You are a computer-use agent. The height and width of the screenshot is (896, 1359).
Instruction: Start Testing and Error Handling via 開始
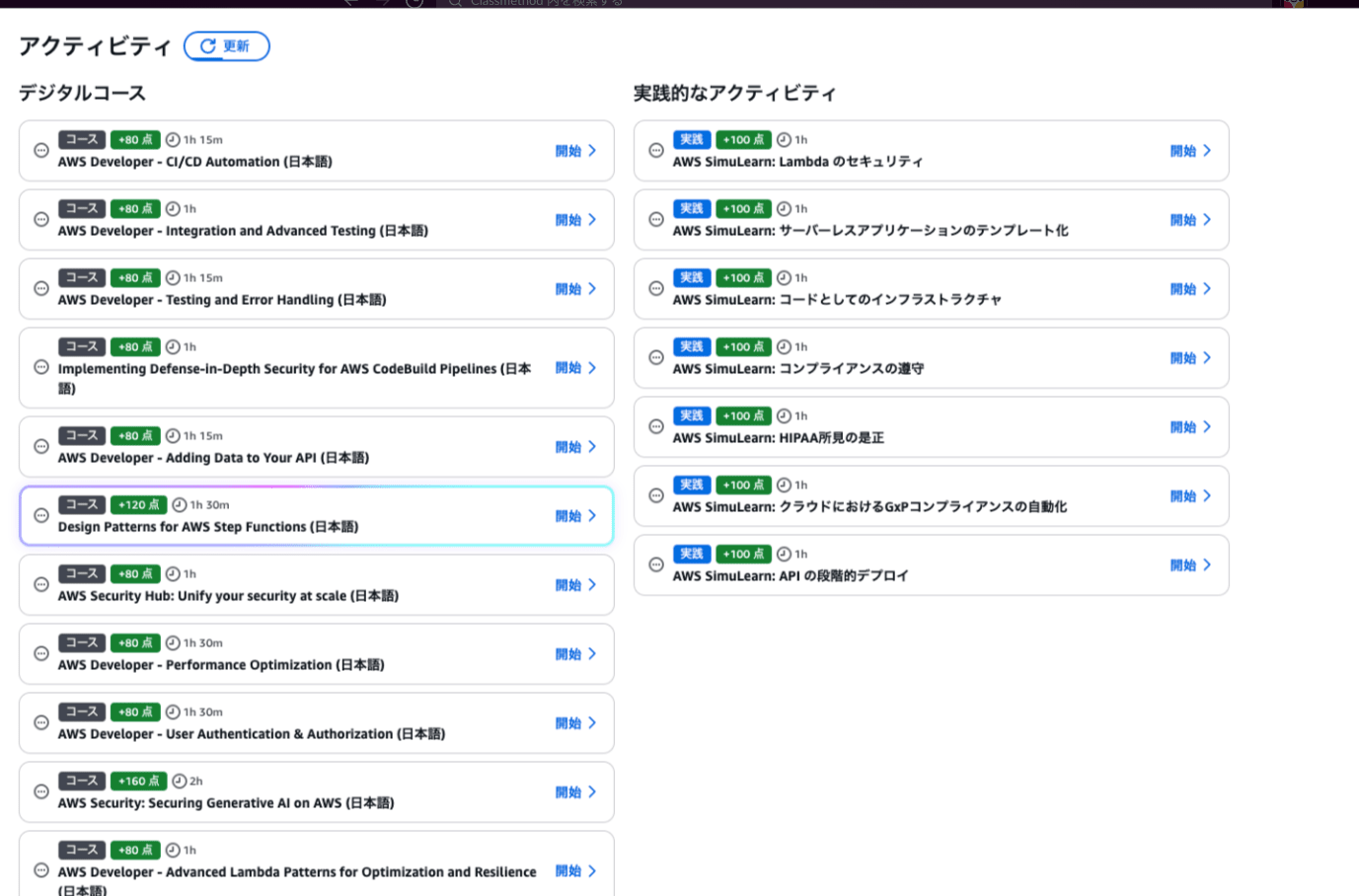tap(576, 289)
